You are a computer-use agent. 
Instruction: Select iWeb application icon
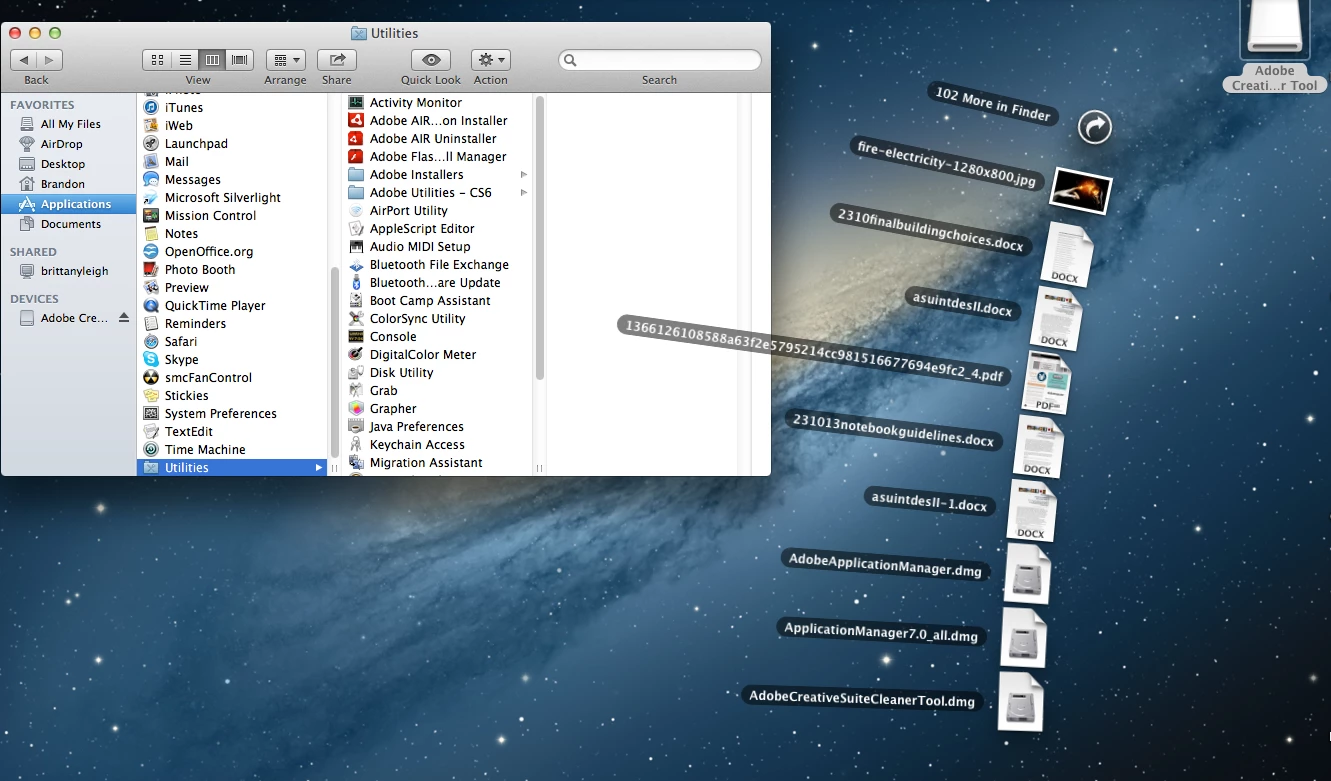[151, 125]
